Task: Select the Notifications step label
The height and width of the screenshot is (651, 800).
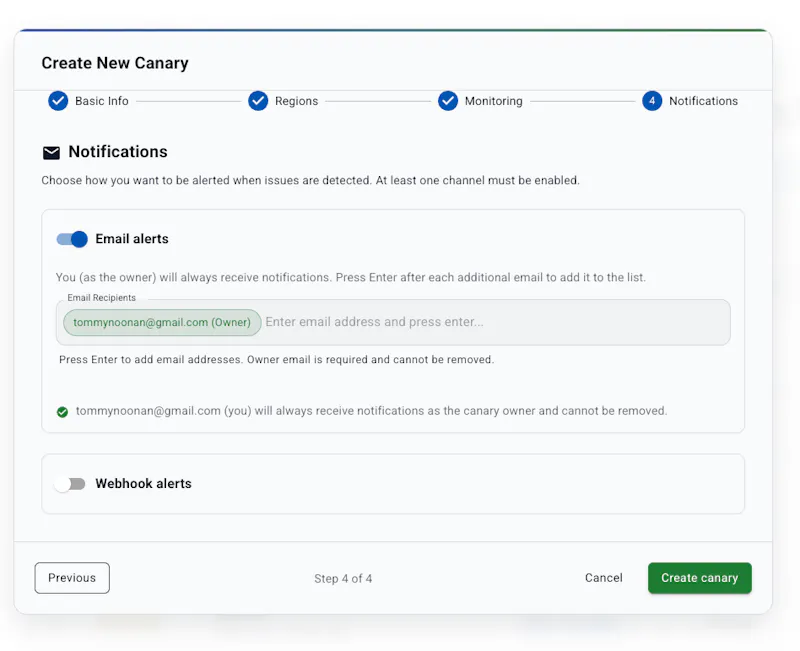Action: [x=703, y=101]
